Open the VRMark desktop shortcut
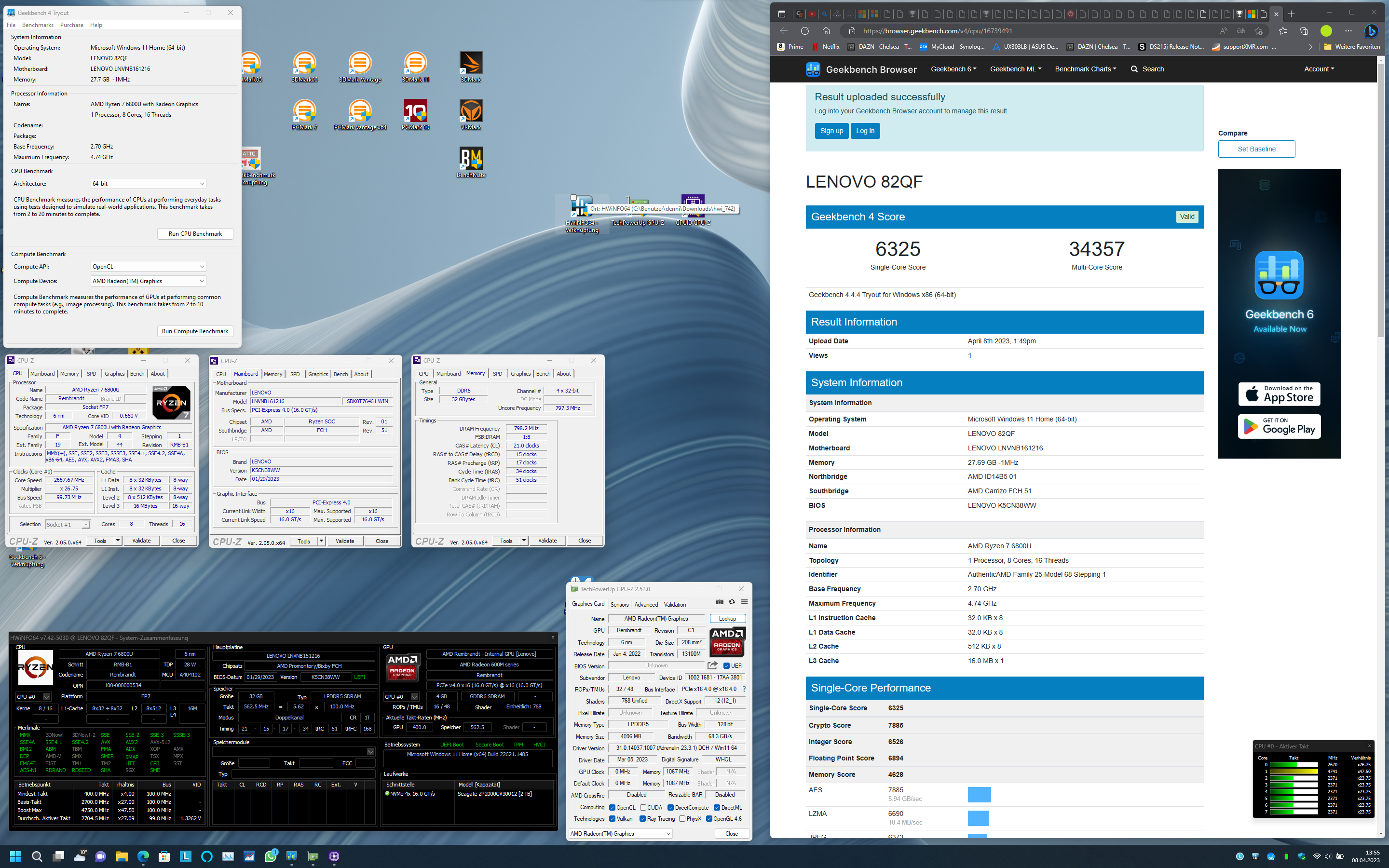 pyautogui.click(x=471, y=114)
